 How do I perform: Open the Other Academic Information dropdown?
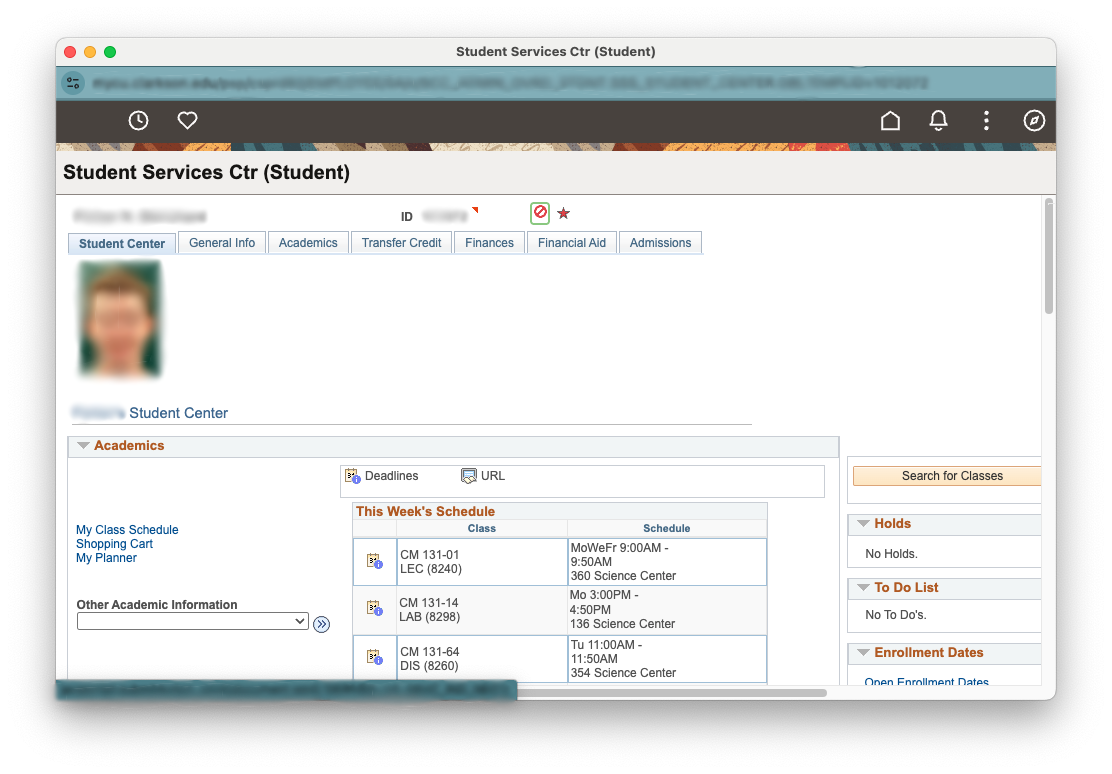[x=193, y=622]
